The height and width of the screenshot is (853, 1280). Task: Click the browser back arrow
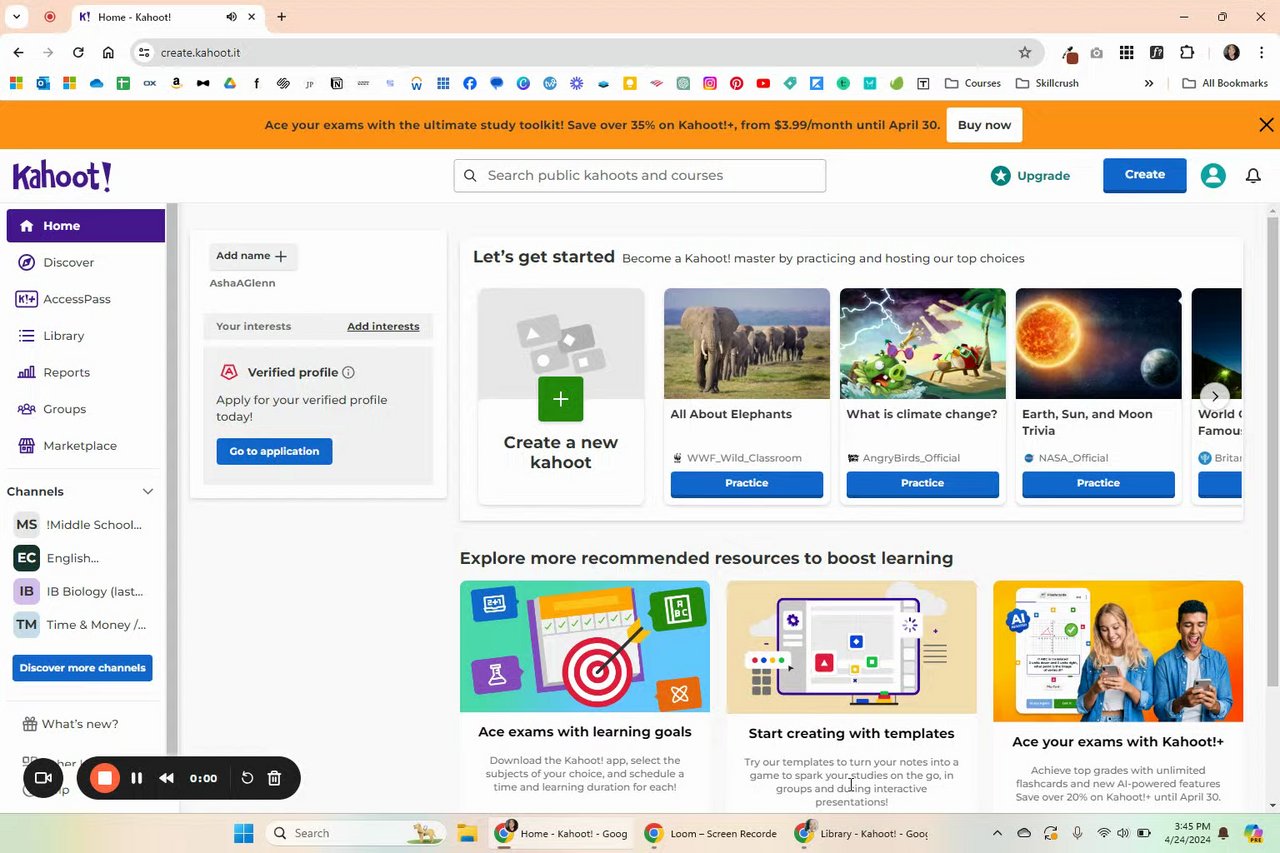19,52
